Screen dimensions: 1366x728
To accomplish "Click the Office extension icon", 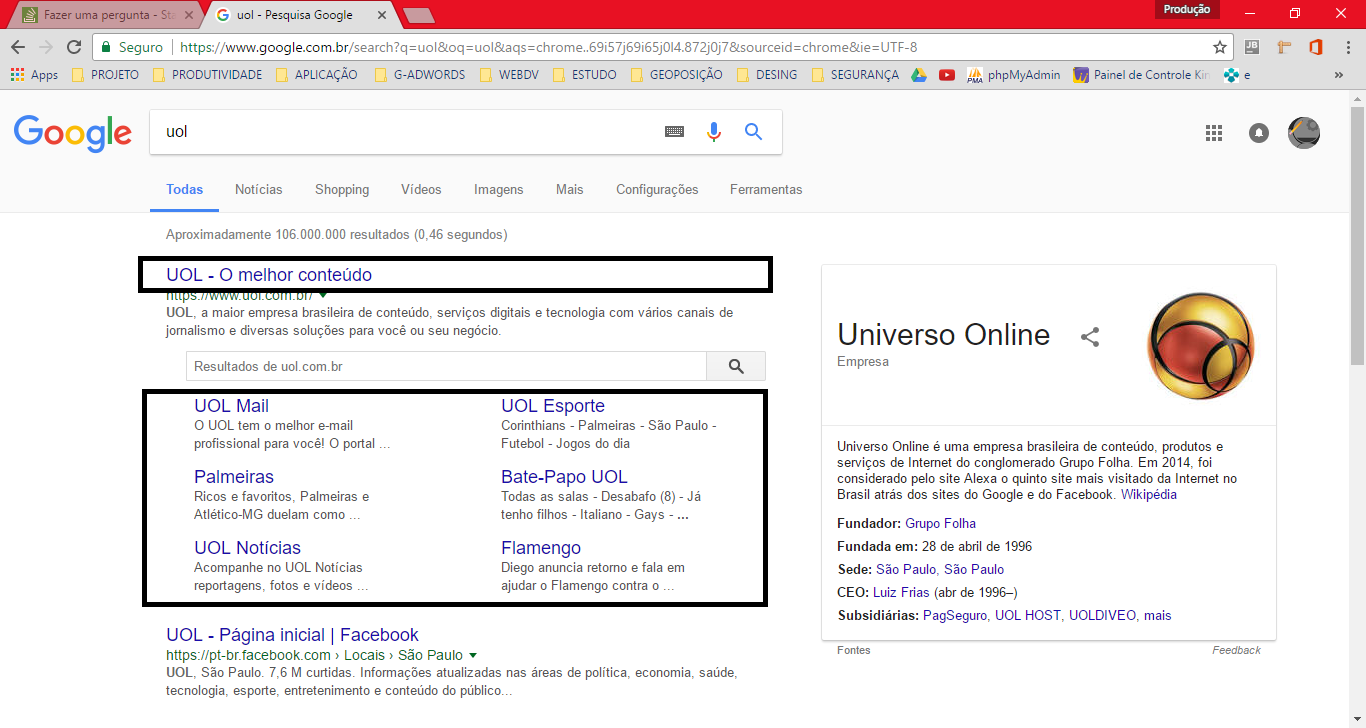I will pyautogui.click(x=1316, y=47).
